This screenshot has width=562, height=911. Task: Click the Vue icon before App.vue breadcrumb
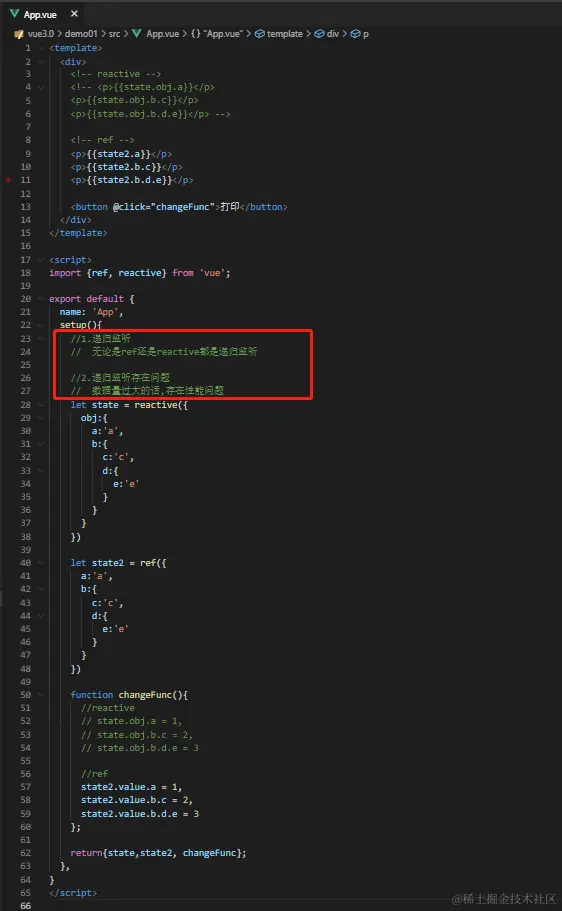137,34
